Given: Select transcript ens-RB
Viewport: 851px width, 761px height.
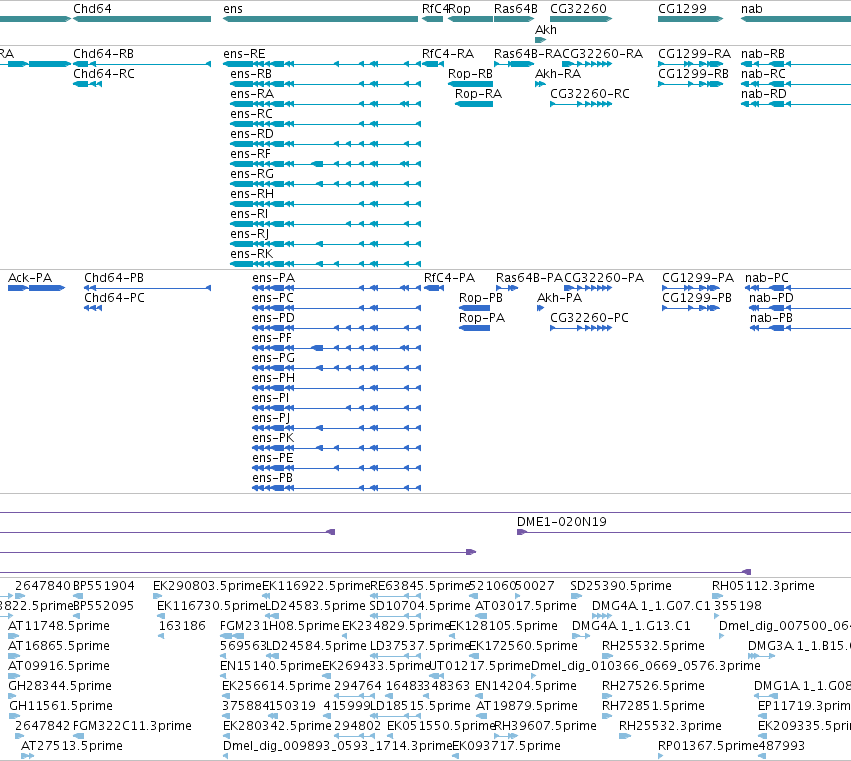Looking at the screenshot, I should point(251,74).
